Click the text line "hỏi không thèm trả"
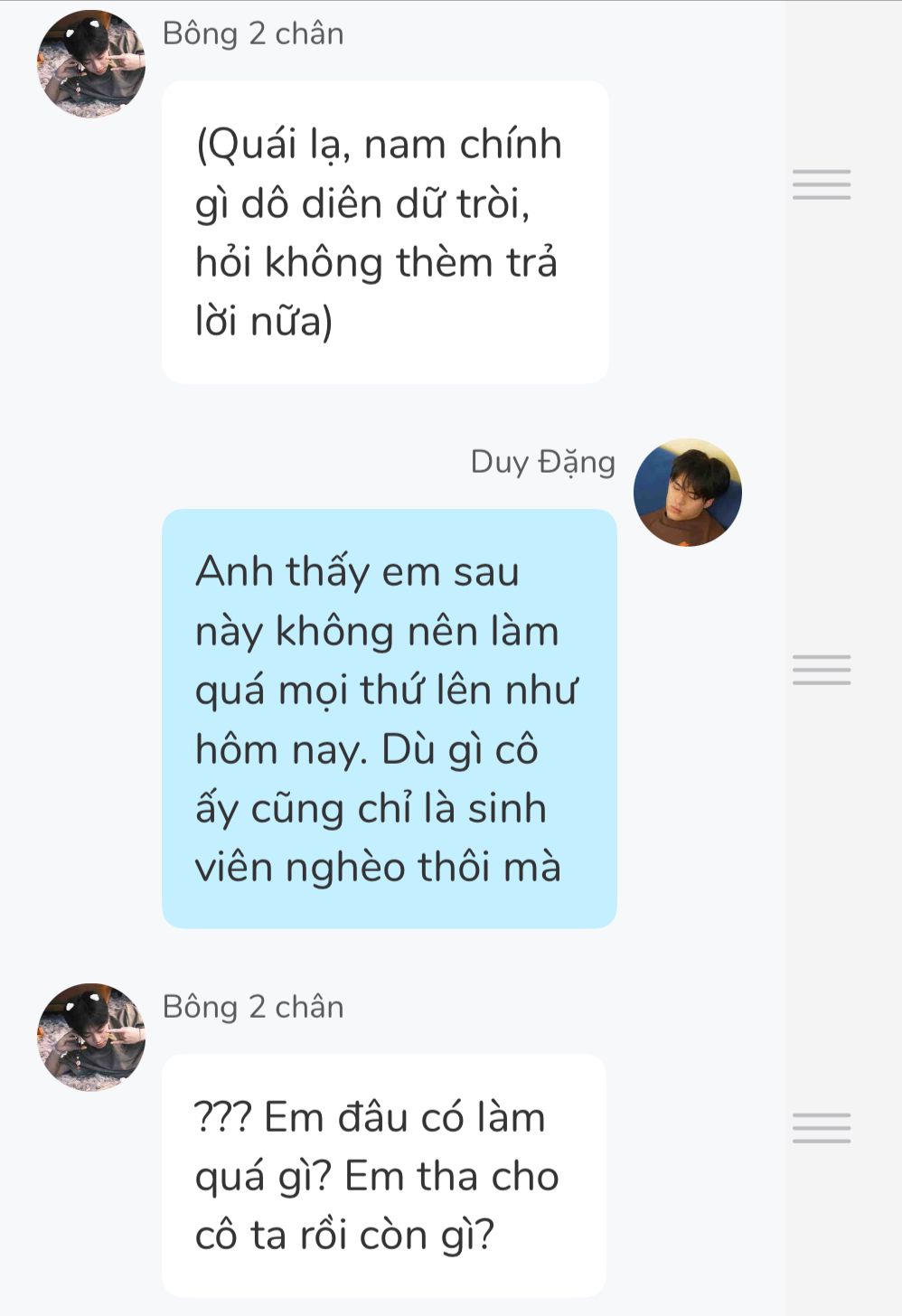The image size is (902, 1316). tap(376, 263)
